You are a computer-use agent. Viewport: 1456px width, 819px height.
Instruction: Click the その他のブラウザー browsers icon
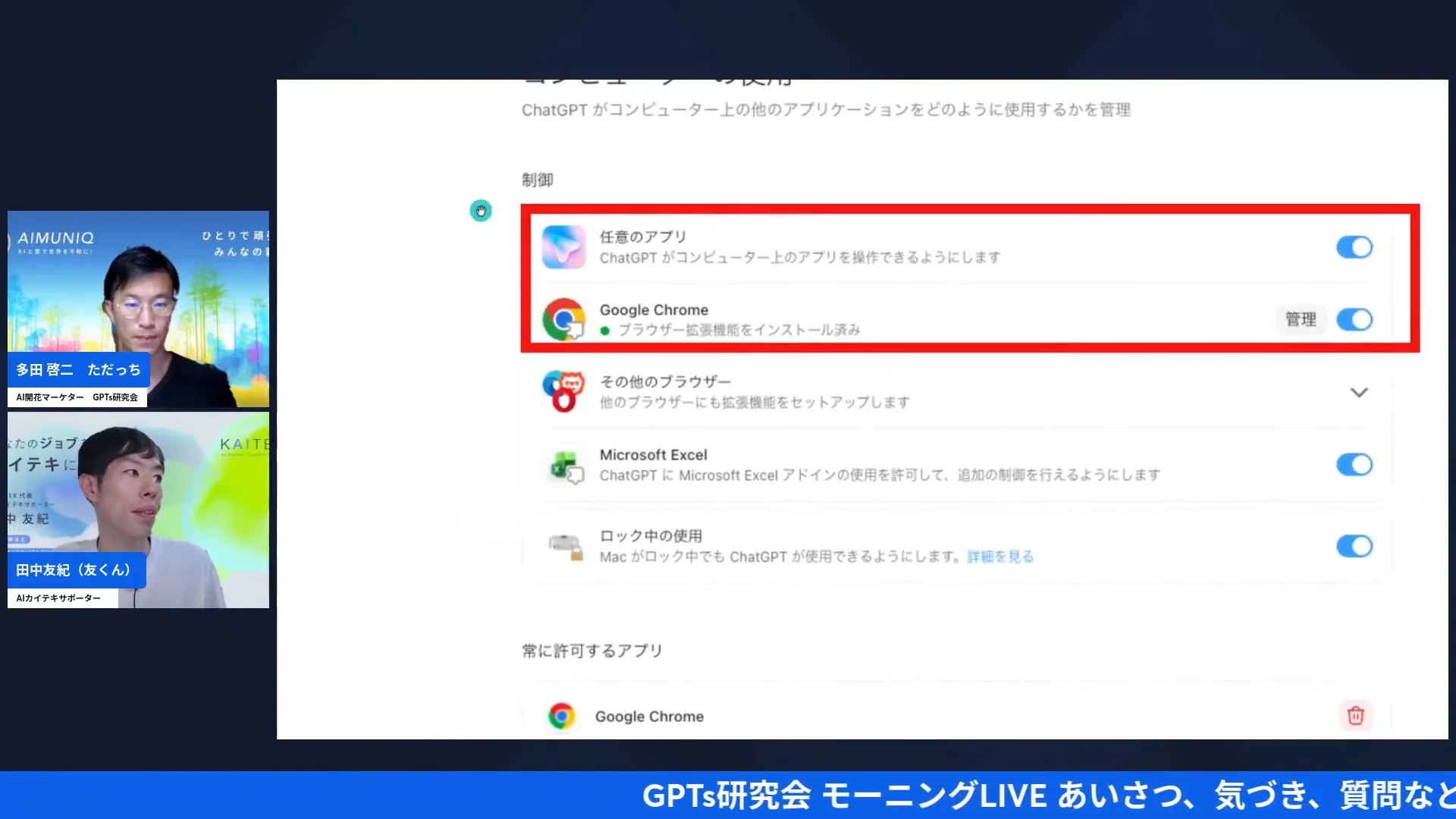point(563,391)
